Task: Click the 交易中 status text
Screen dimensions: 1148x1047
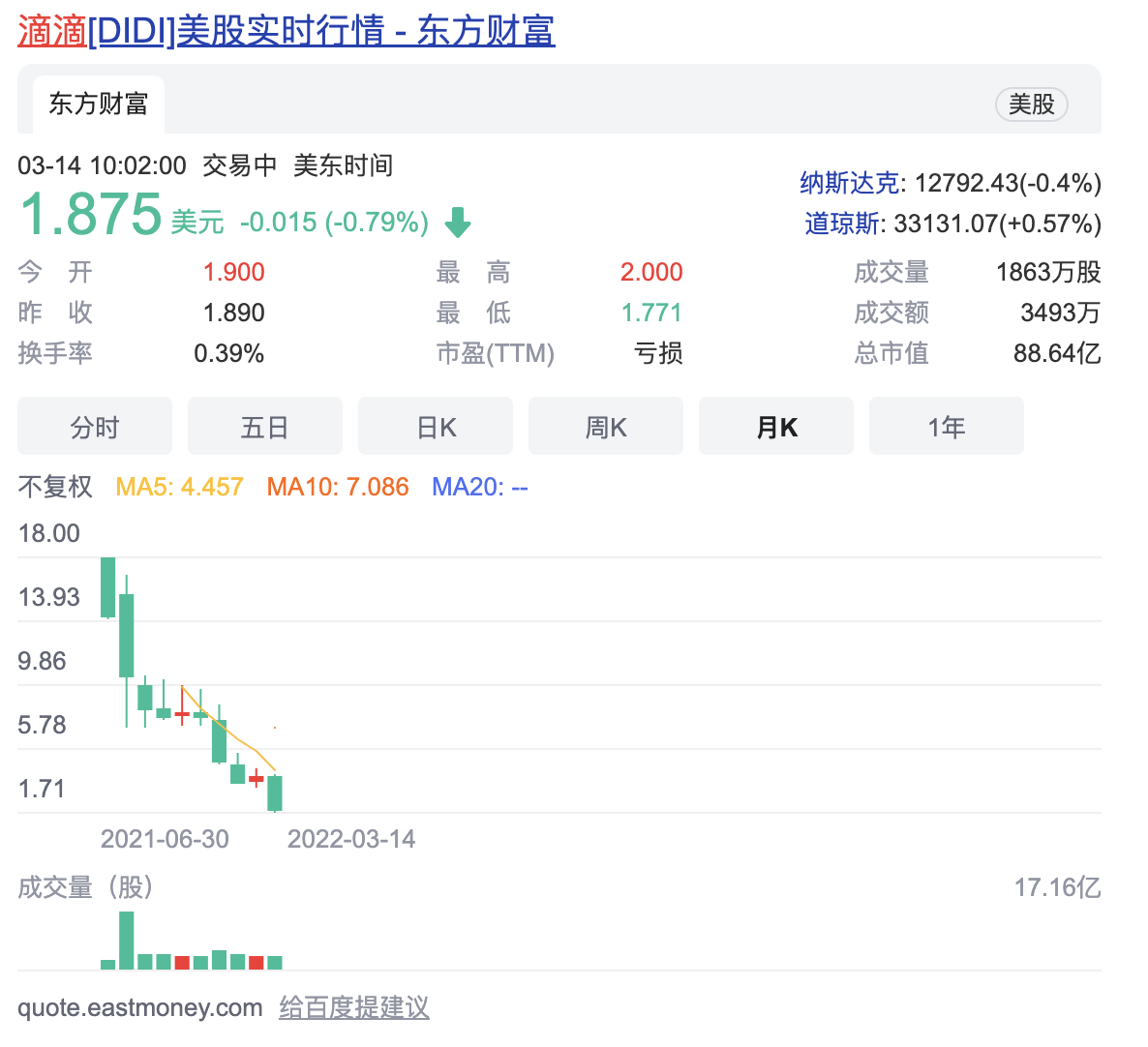Action: (239, 166)
